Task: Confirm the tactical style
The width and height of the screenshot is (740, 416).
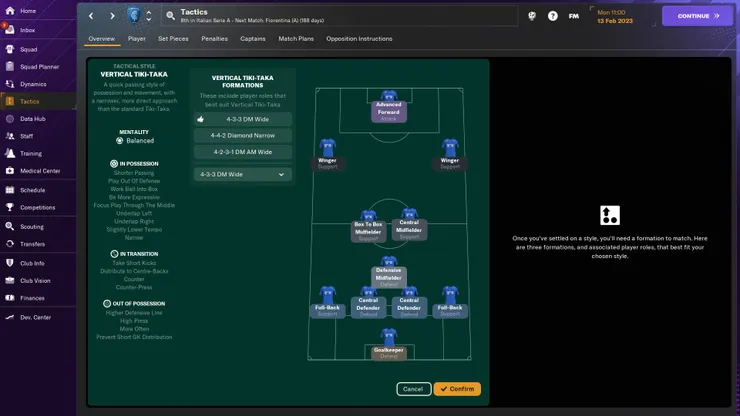Action: [457, 389]
